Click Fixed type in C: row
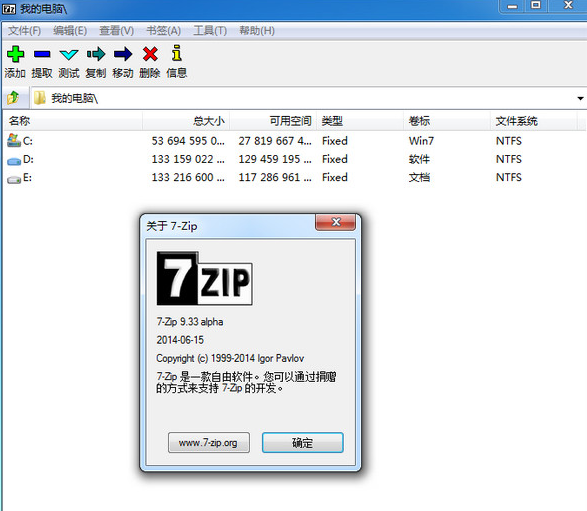Screen dimensions: 587x511 (x=335, y=141)
